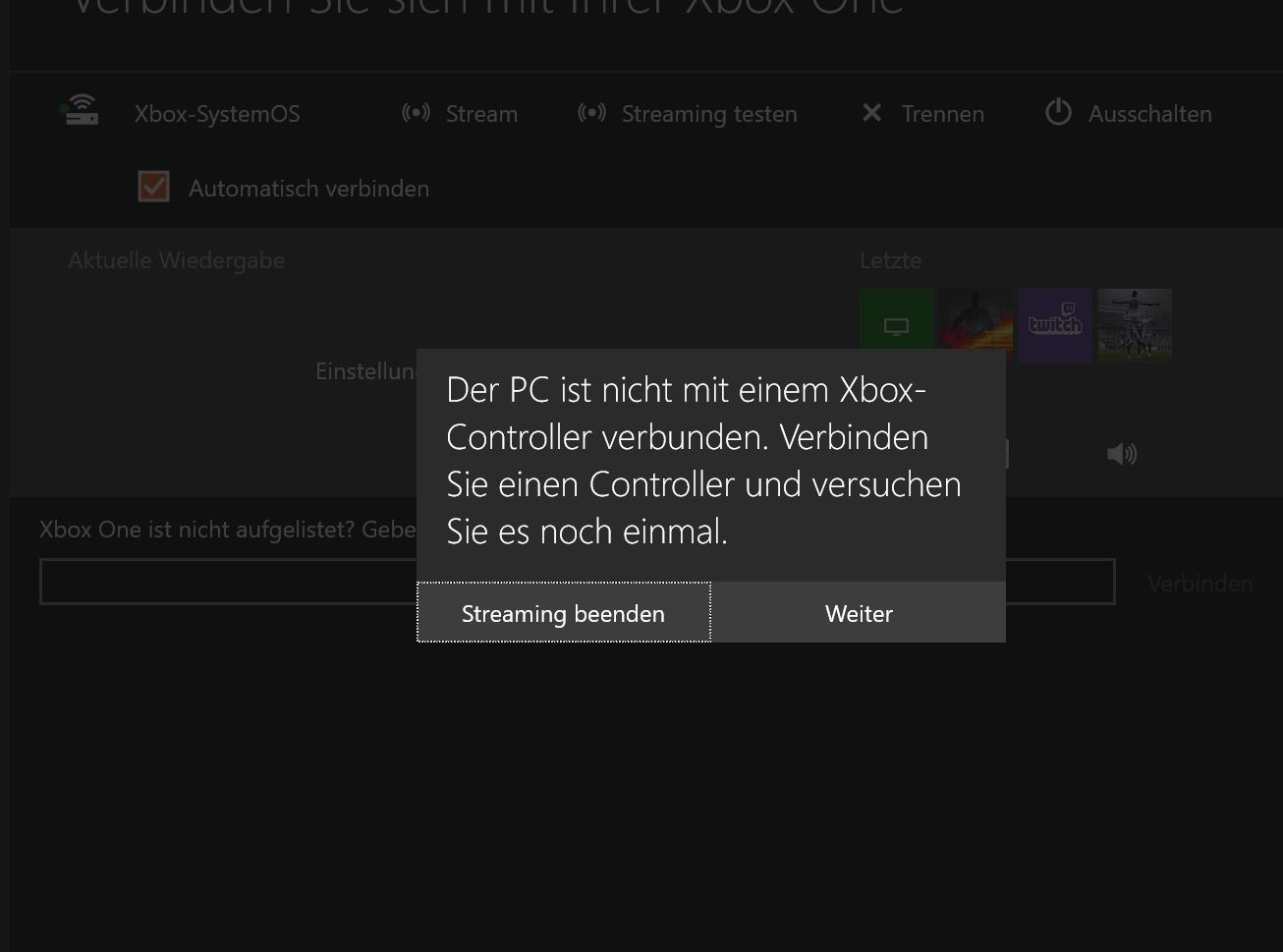Select the Stream option label
This screenshot has width=1283, height=952.
tap(481, 114)
